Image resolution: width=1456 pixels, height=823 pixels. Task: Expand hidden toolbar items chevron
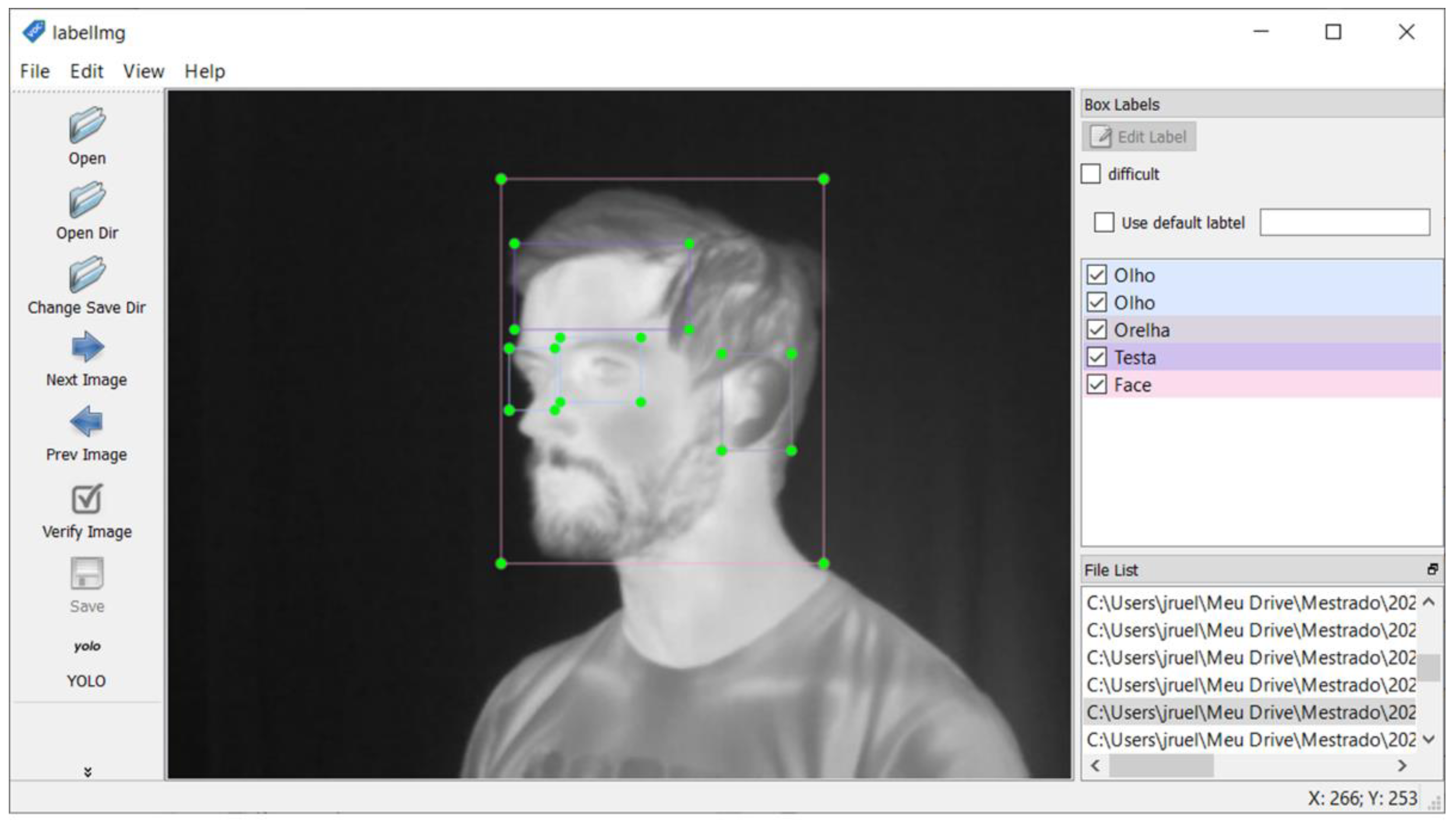(88, 772)
